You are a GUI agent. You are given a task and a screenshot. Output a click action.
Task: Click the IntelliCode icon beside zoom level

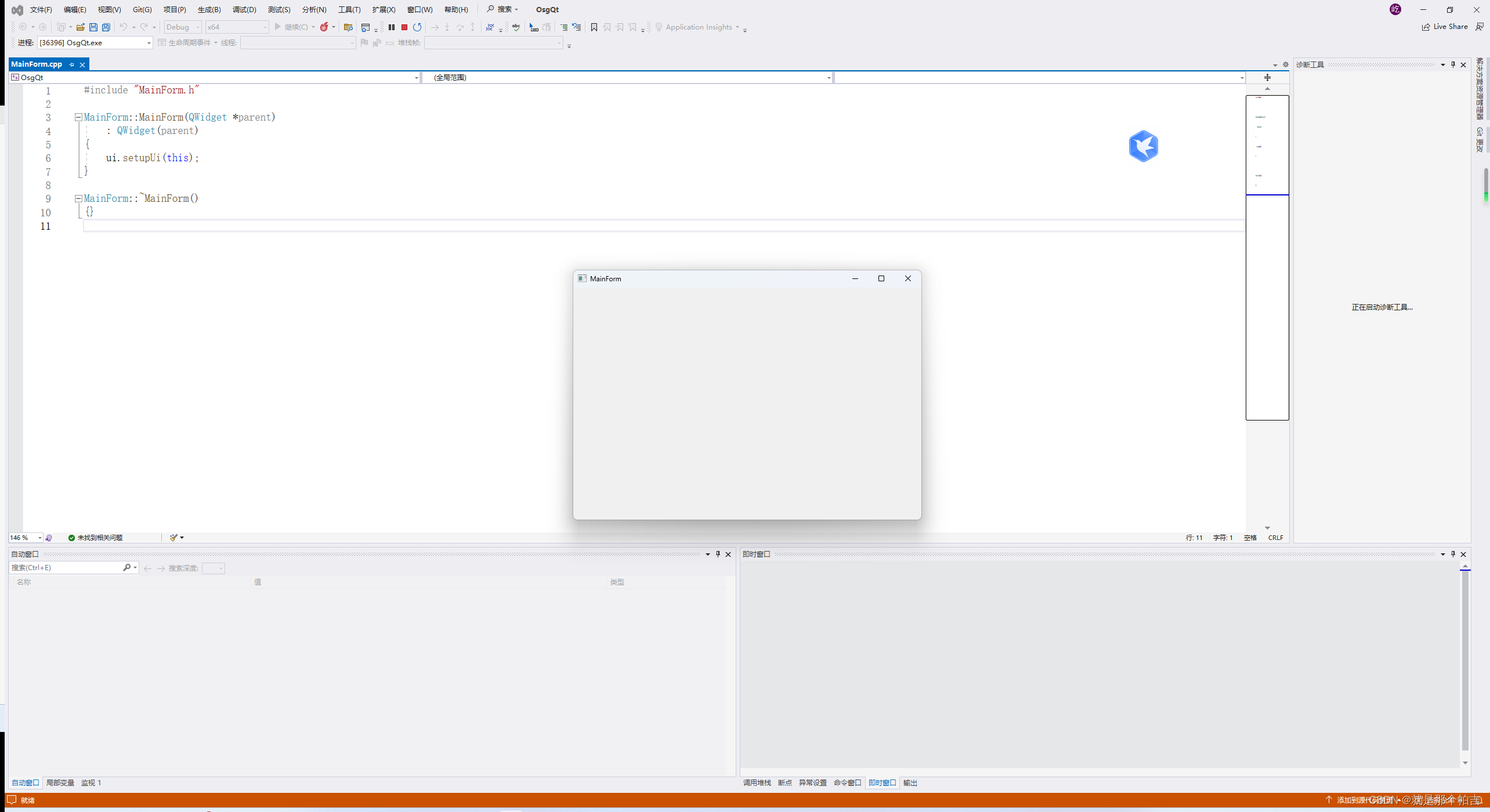[x=49, y=538]
